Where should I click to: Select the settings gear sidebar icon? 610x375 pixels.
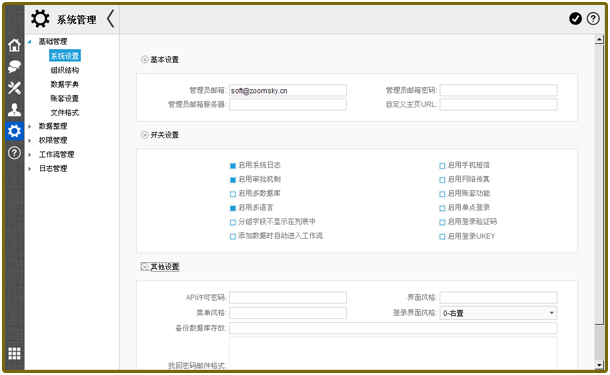click(14, 131)
